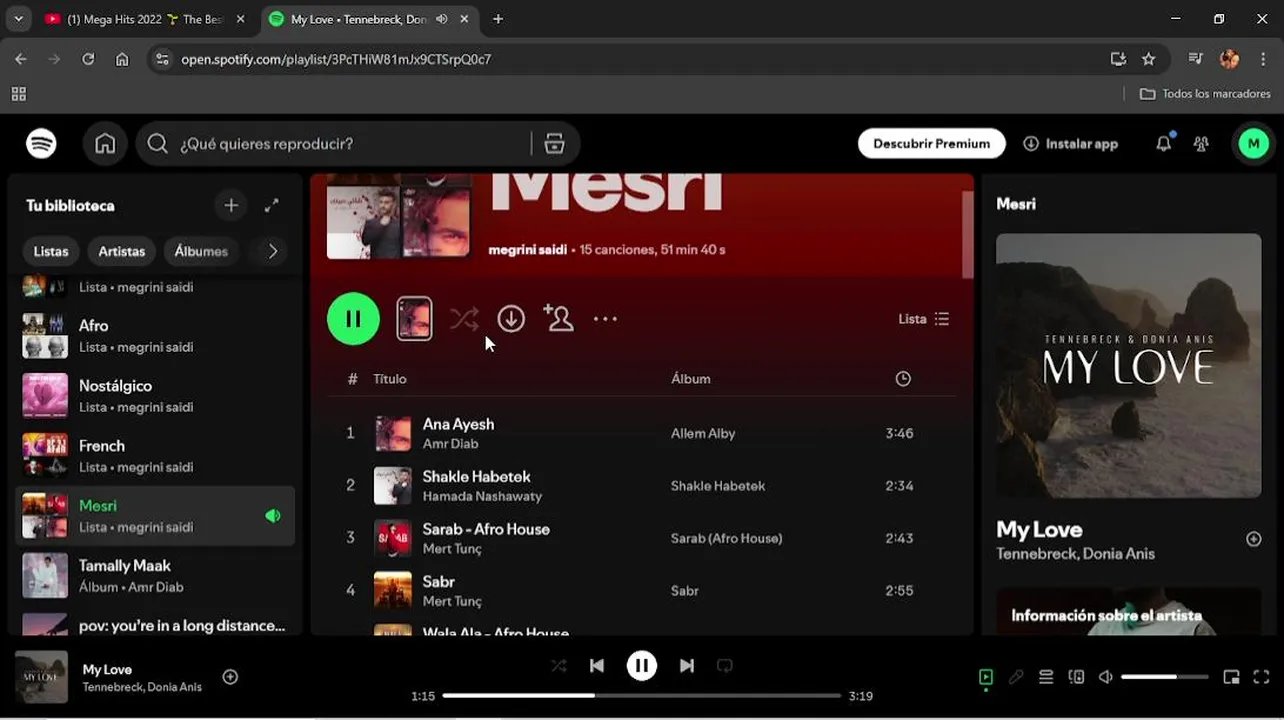Open the Tamally Maak album

click(x=155, y=576)
